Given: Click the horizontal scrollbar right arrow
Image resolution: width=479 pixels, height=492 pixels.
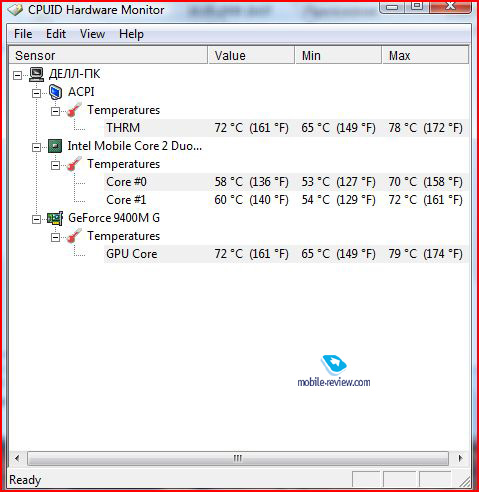Looking at the screenshot, I should tap(460, 458).
